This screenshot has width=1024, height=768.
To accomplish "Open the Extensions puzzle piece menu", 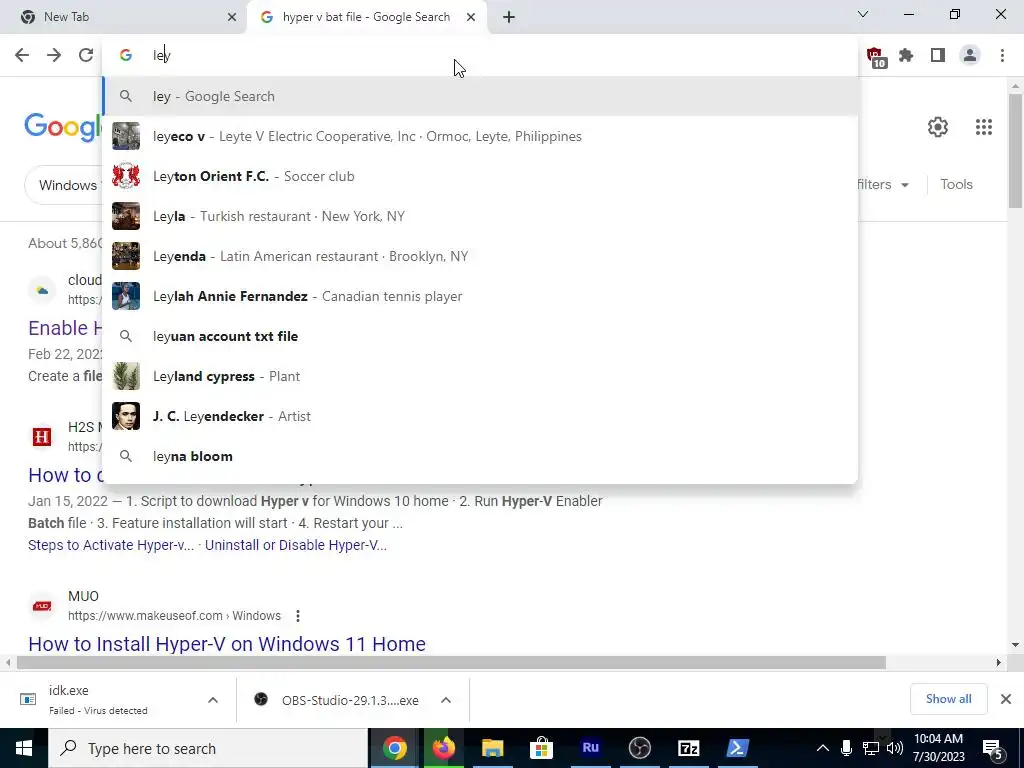I will coord(906,56).
